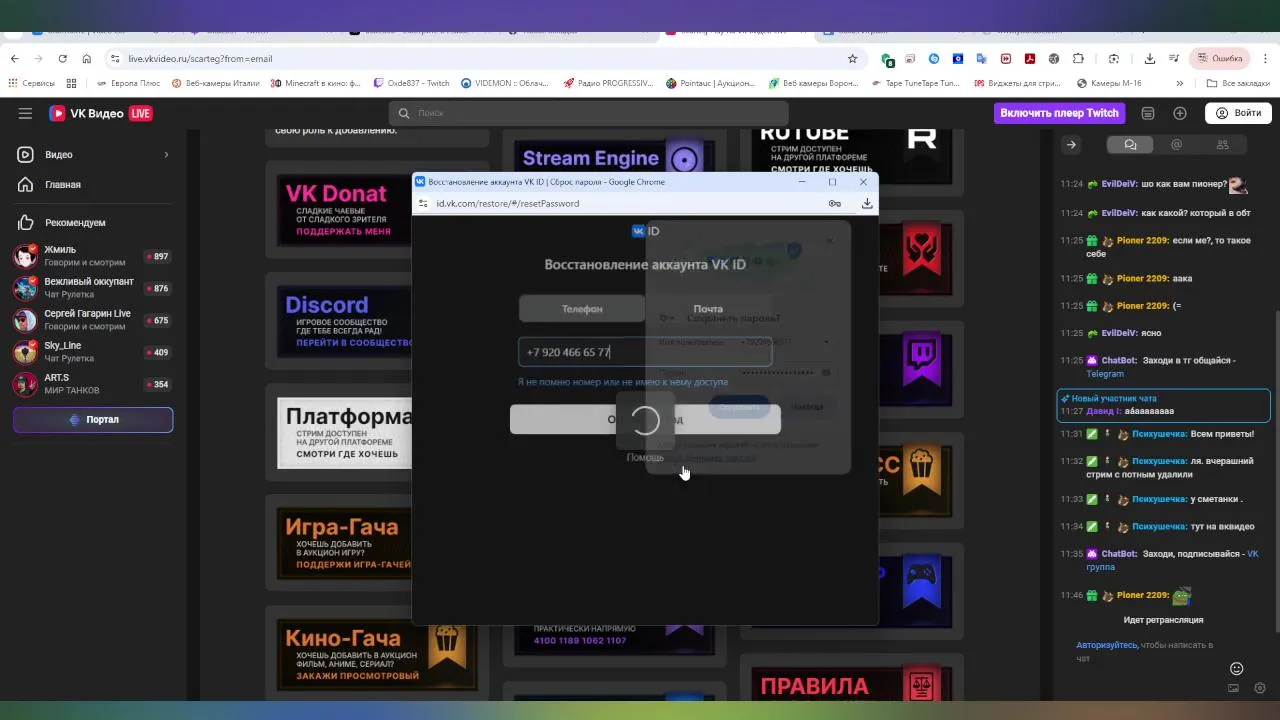Click Включить плеер Twitch button

[1059, 113]
